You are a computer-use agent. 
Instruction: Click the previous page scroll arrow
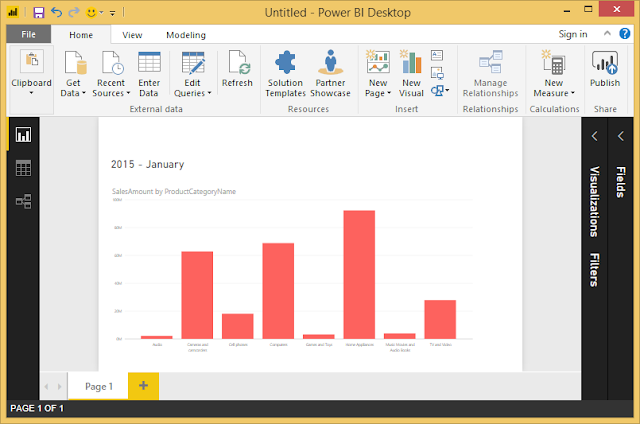[x=47, y=386]
